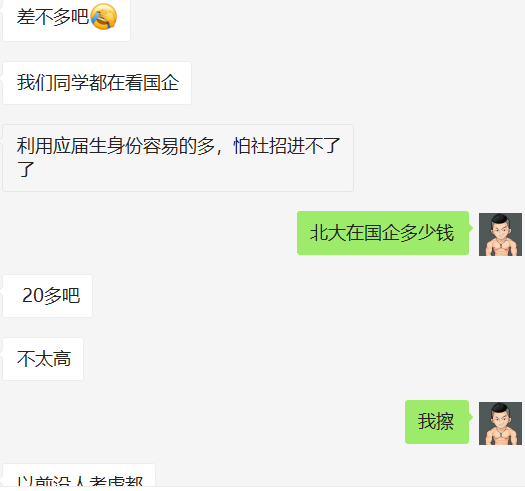Screen dimensions: 525x491
Task: Click the green 北大在国企多少钱 bubble
Action: pyautogui.click(x=383, y=233)
